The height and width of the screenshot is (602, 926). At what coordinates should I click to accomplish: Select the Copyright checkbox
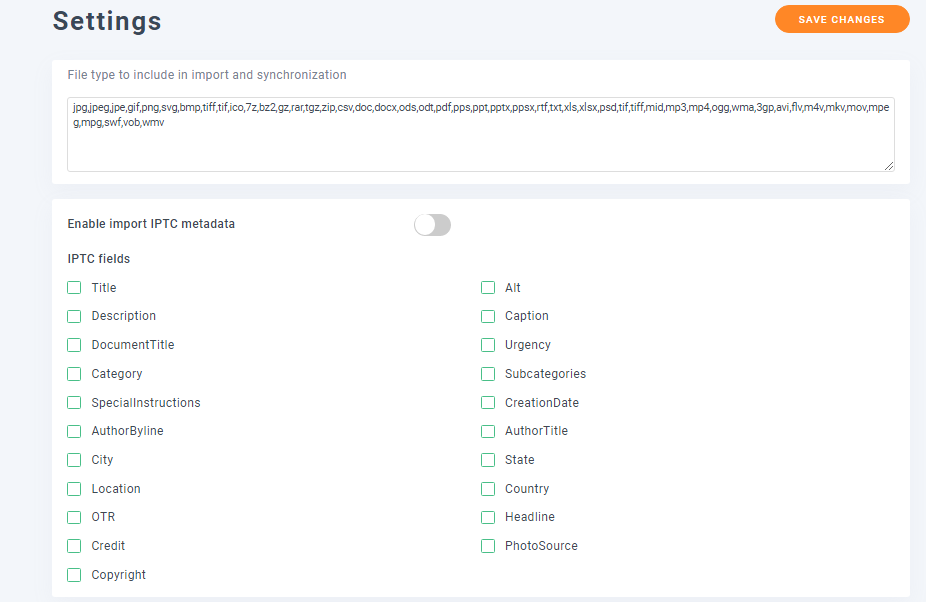coord(74,575)
